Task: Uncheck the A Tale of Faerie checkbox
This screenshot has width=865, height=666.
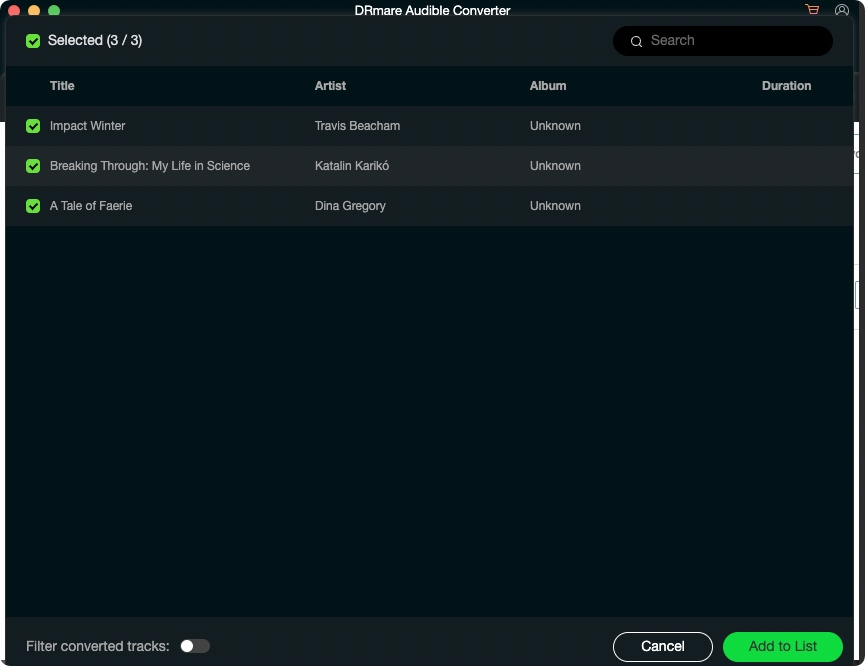Action: (33, 206)
